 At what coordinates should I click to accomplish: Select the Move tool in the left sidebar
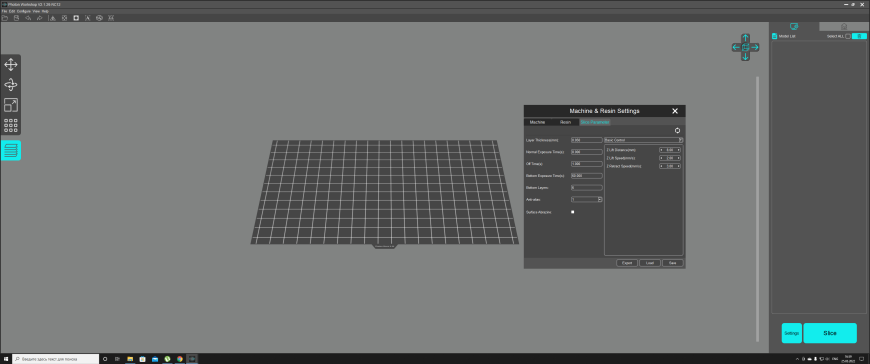[x=11, y=65]
